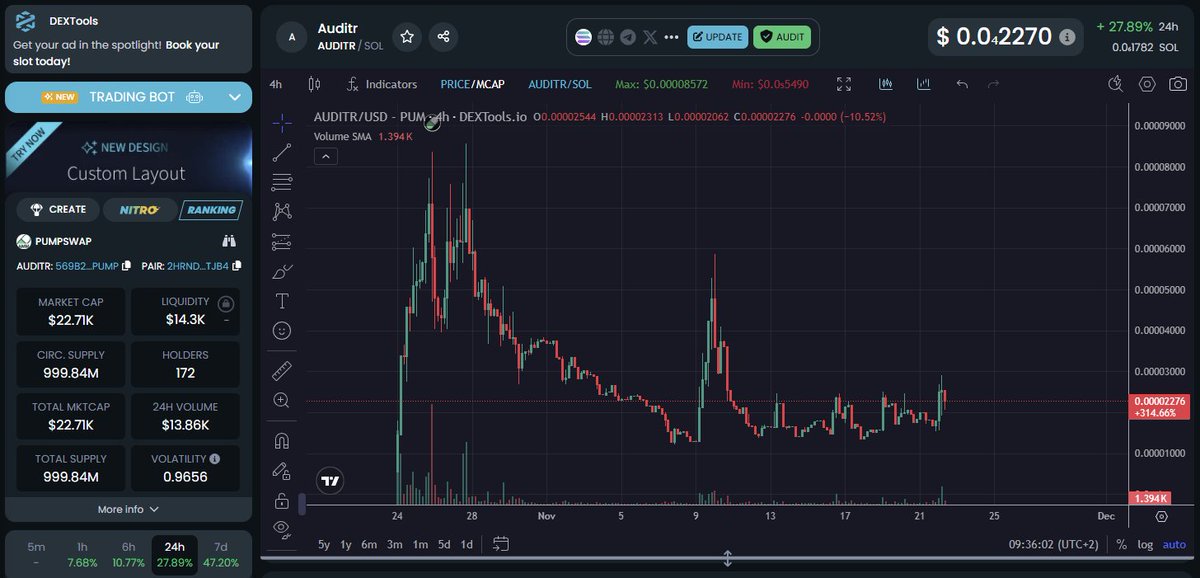The width and height of the screenshot is (1200, 578).
Task: Select the Trend Line drawing tool
Action: 281,152
